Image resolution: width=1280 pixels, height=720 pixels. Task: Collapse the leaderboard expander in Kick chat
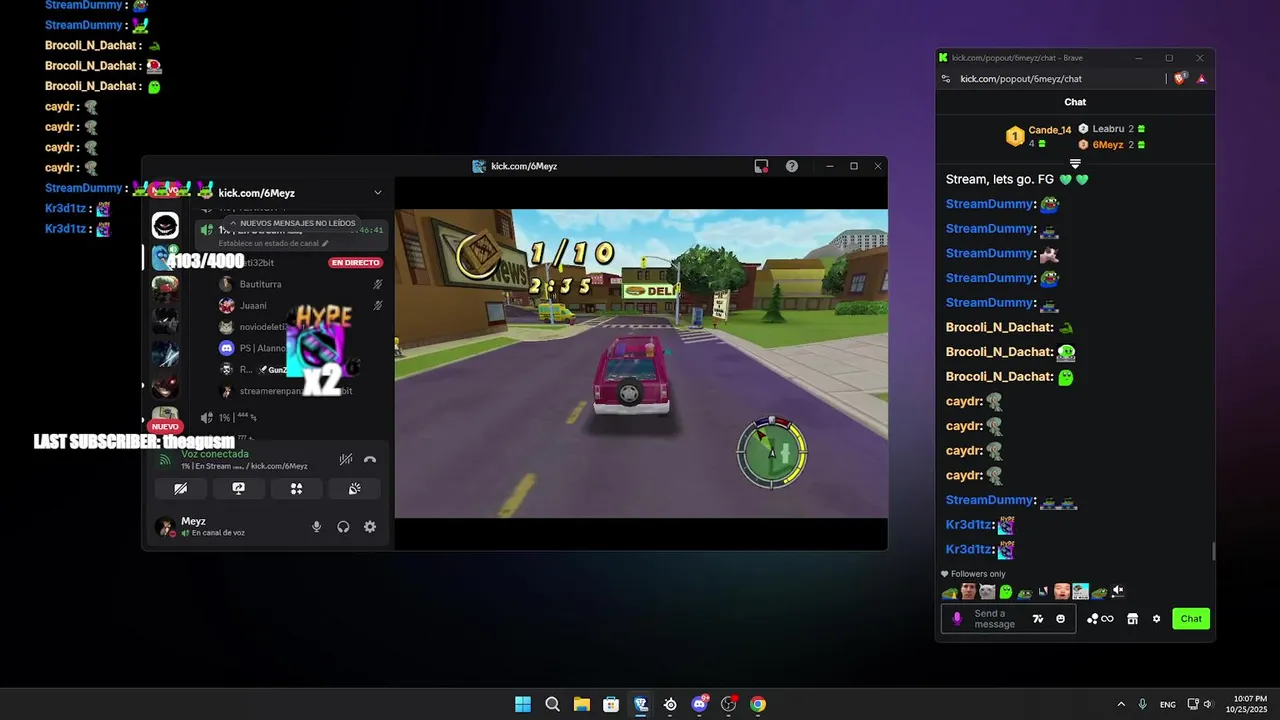point(1075,163)
